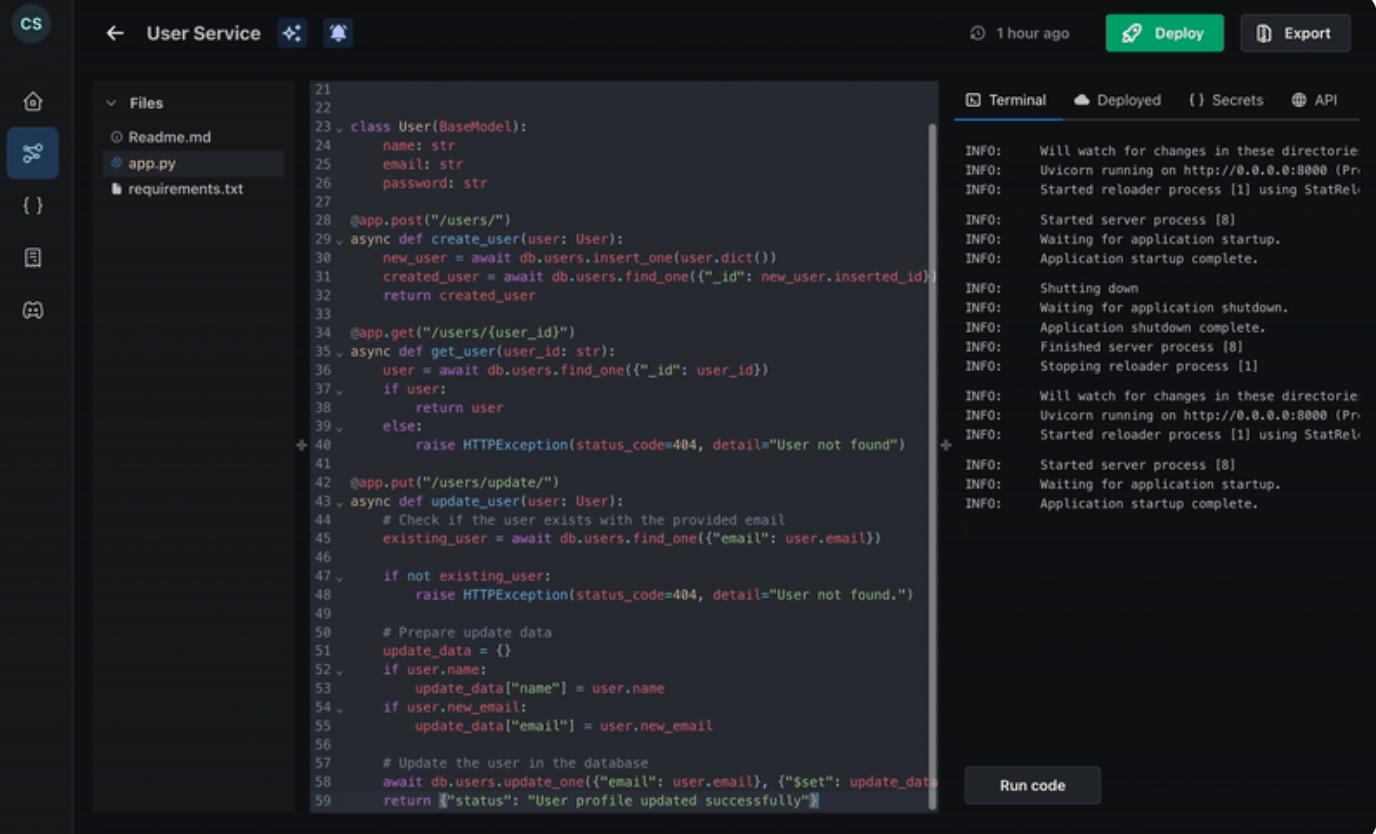
Task: Open the docs book sidebar icon
Action: (33, 258)
